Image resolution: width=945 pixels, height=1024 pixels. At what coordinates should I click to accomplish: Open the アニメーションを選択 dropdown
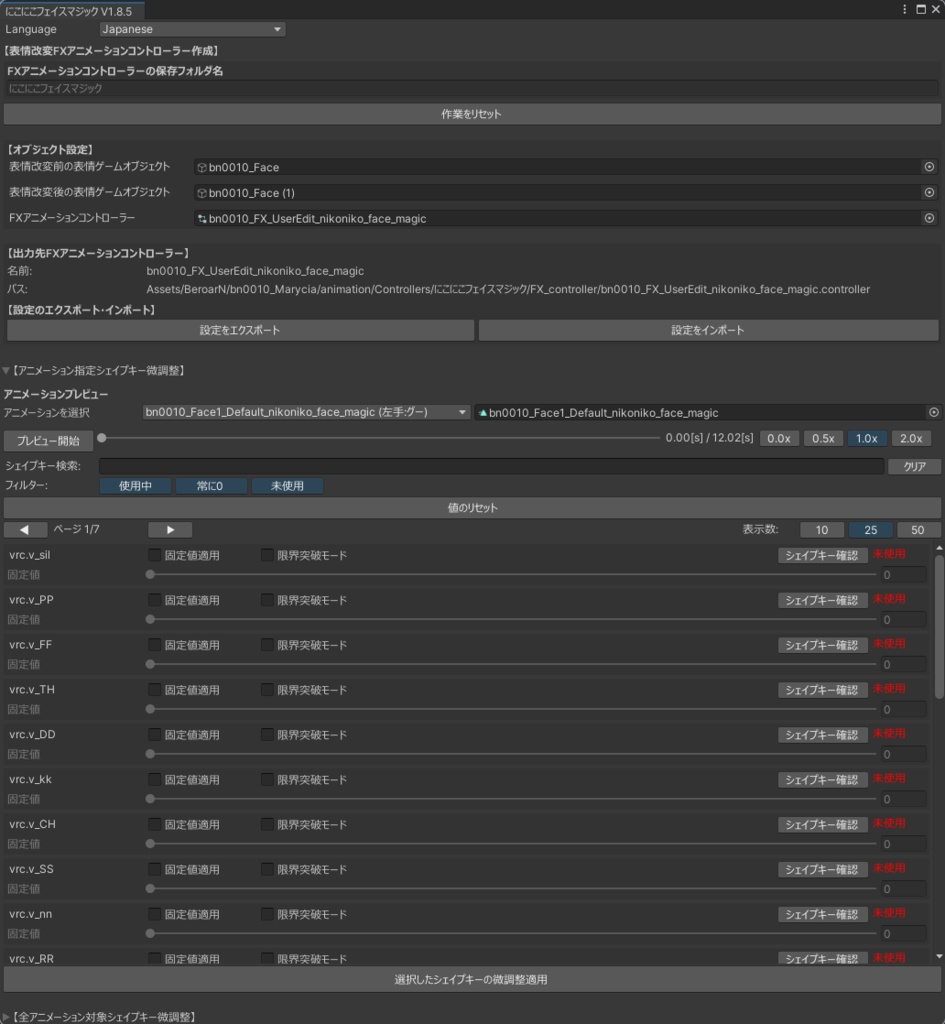click(306, 412)
